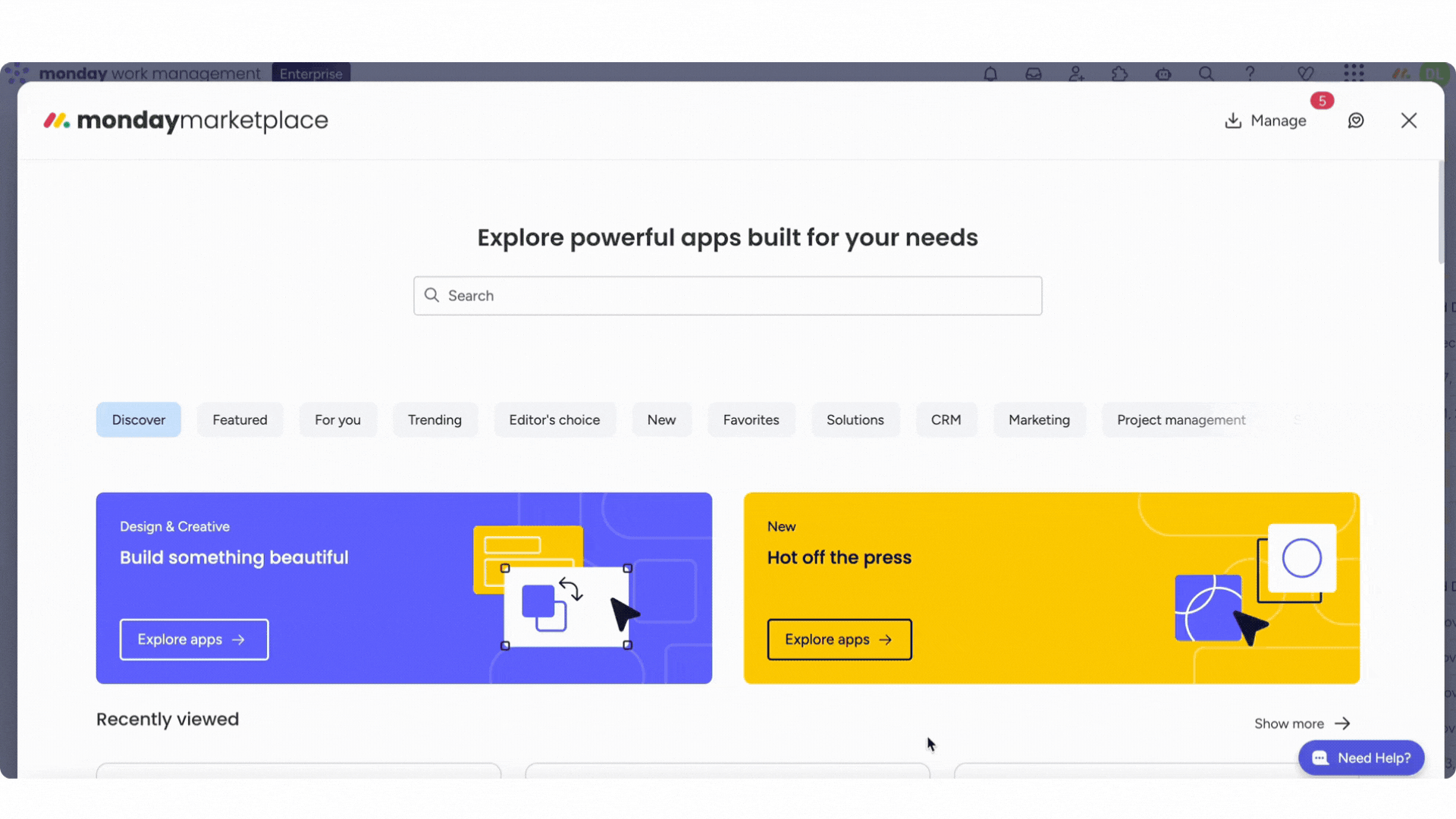
Task: Select the Discover tab
Action: (x=139, y=420)
